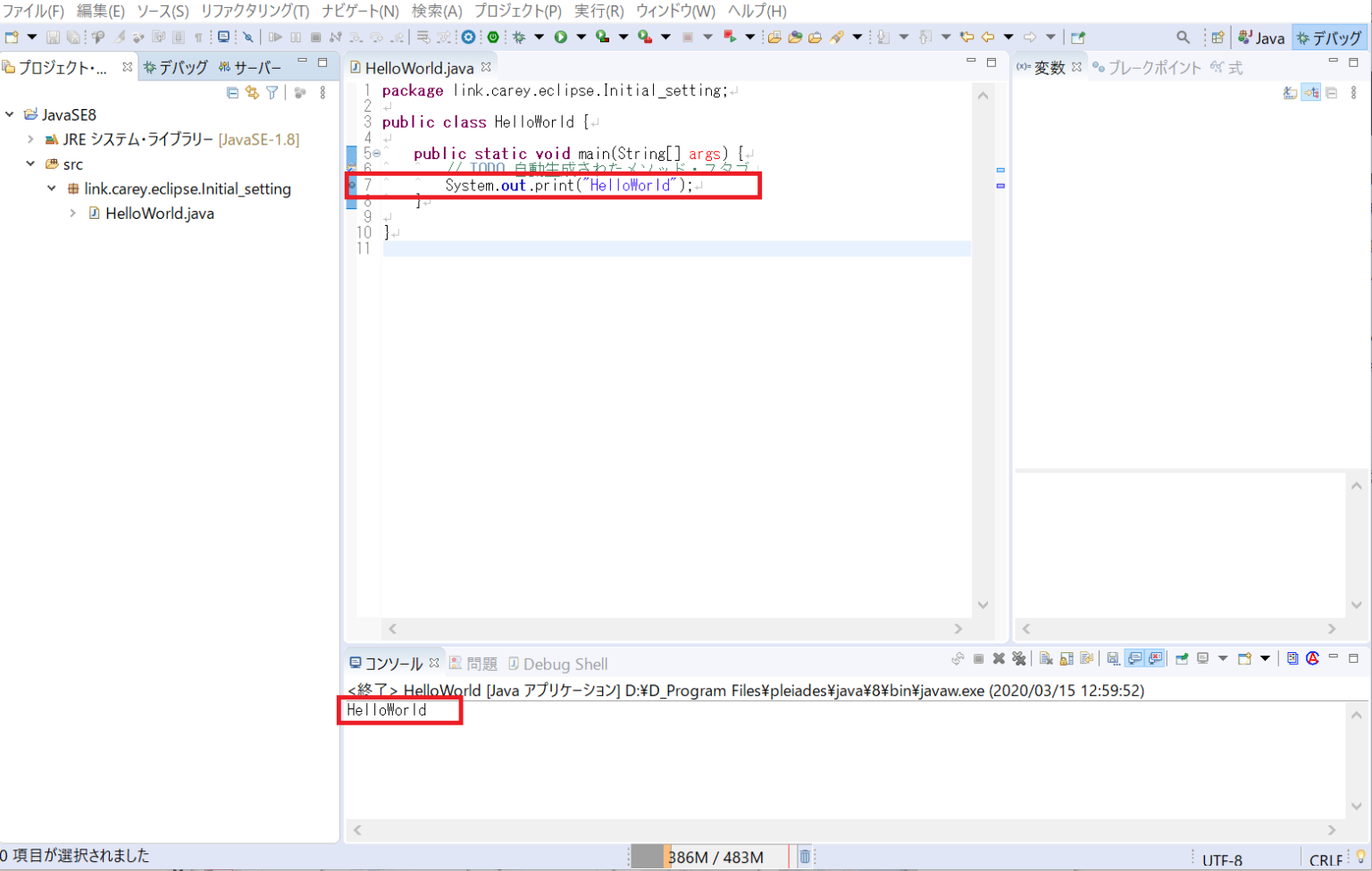Select the デバッグ perspective button
The image size is (1372, 871).
[x=1329, y=38]
